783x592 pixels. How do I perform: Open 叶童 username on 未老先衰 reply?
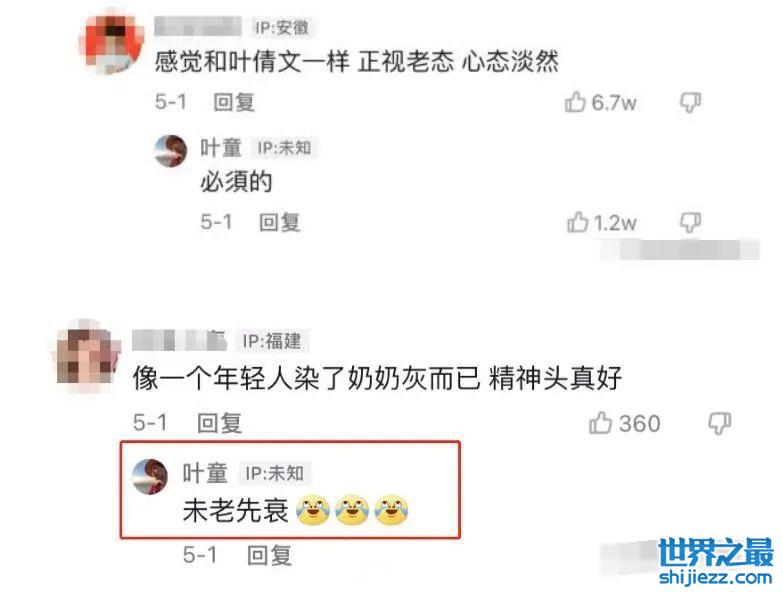[x=205, y=473]
